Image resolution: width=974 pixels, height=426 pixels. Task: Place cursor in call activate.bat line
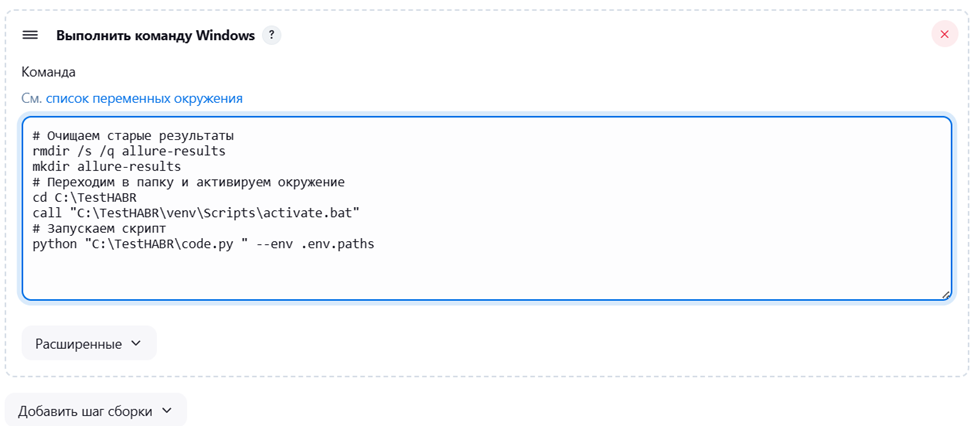point(196,213)
